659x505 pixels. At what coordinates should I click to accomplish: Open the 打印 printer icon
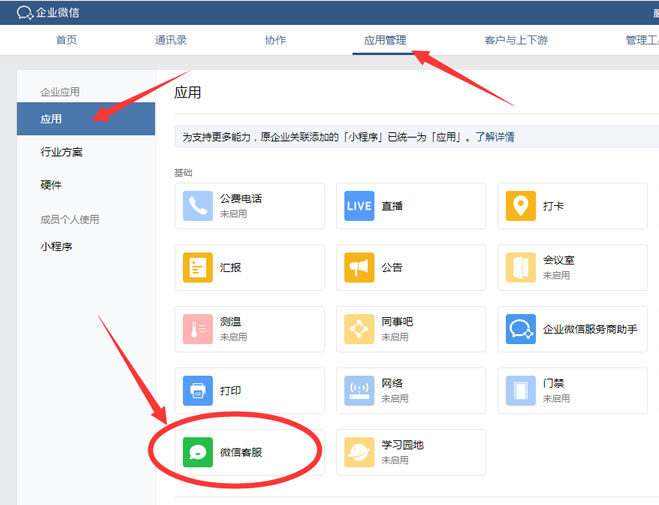click(199, 391)
